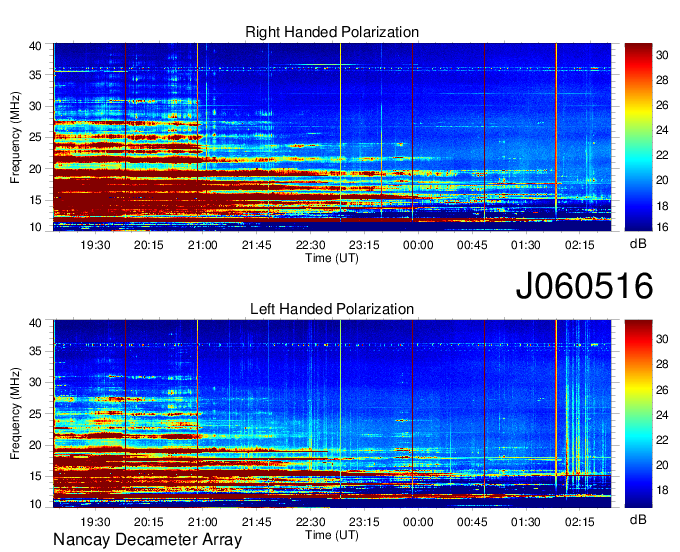Click the "24" value on the upper dB color scale
This screenshot has height=552, width=680.
pyautogui.click(x=662, y=130)
